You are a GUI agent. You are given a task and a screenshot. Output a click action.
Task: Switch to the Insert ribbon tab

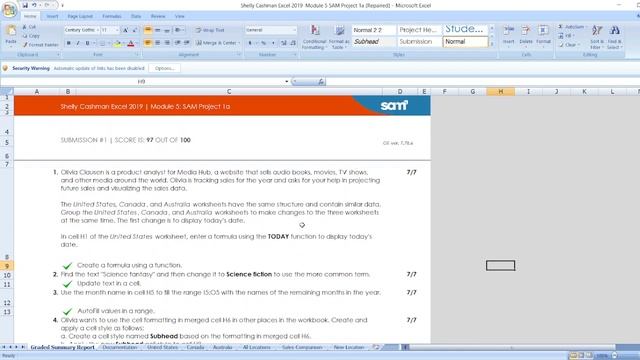tap(52, 16)
